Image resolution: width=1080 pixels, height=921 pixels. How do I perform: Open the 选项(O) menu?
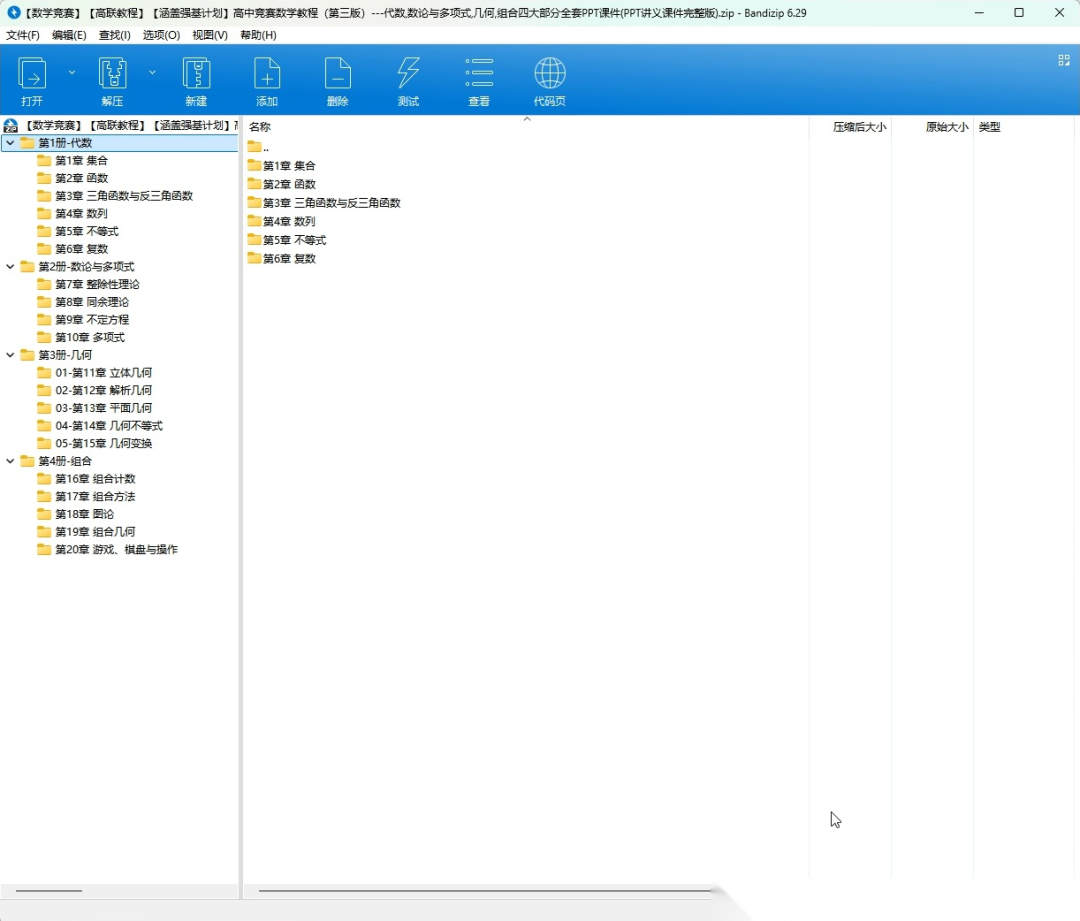pyautogui.click(x=161, y=35)
